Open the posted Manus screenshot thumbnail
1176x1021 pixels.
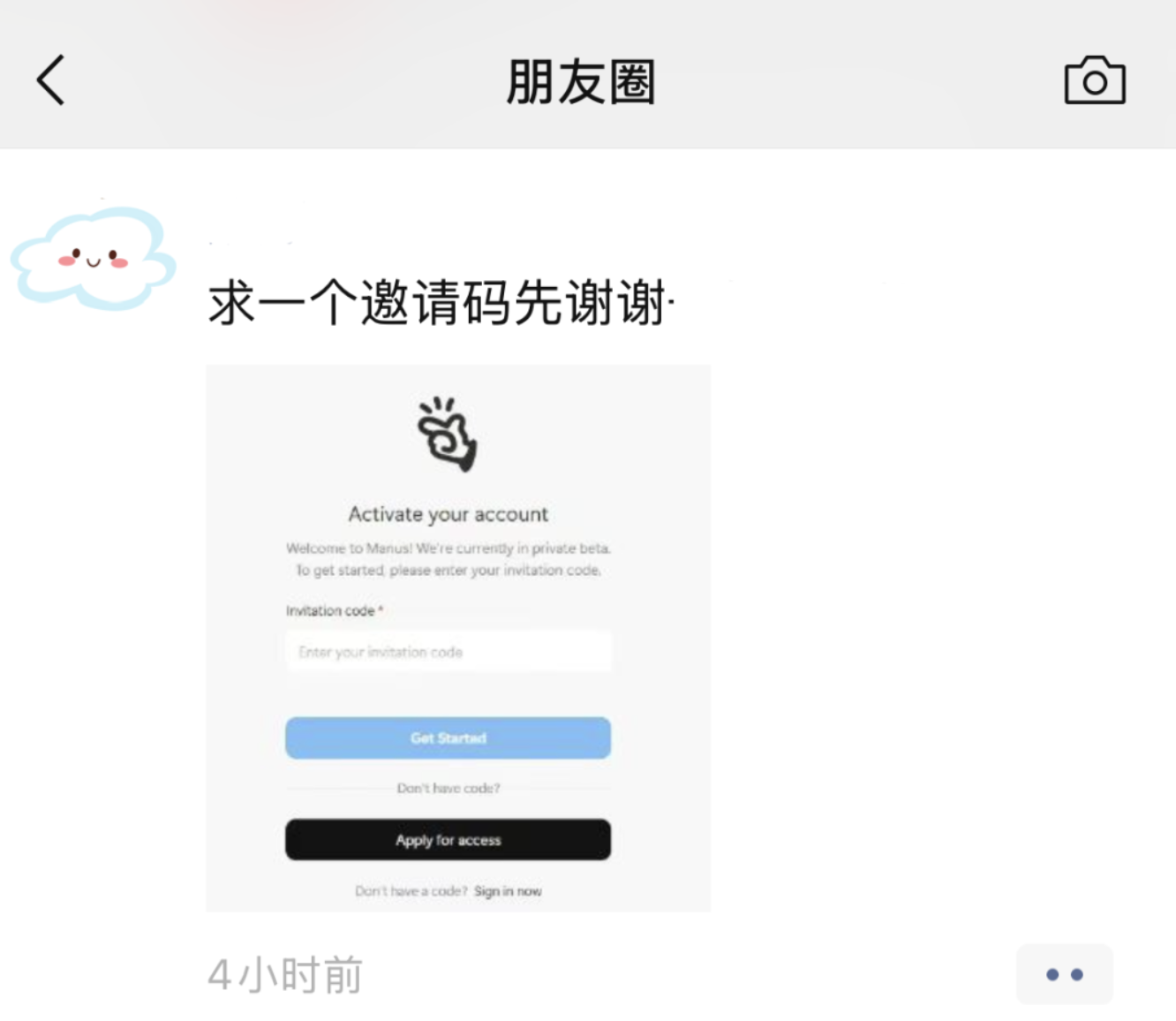click(458, 638)
